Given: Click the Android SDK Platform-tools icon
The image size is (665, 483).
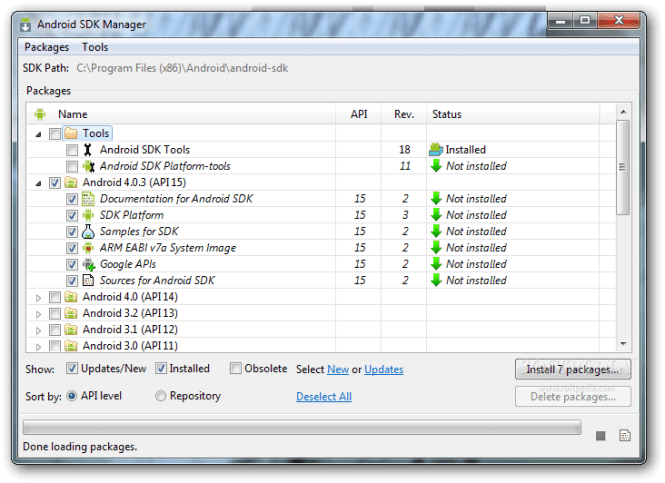Looking at the screenshot, I should coord(89,166).
